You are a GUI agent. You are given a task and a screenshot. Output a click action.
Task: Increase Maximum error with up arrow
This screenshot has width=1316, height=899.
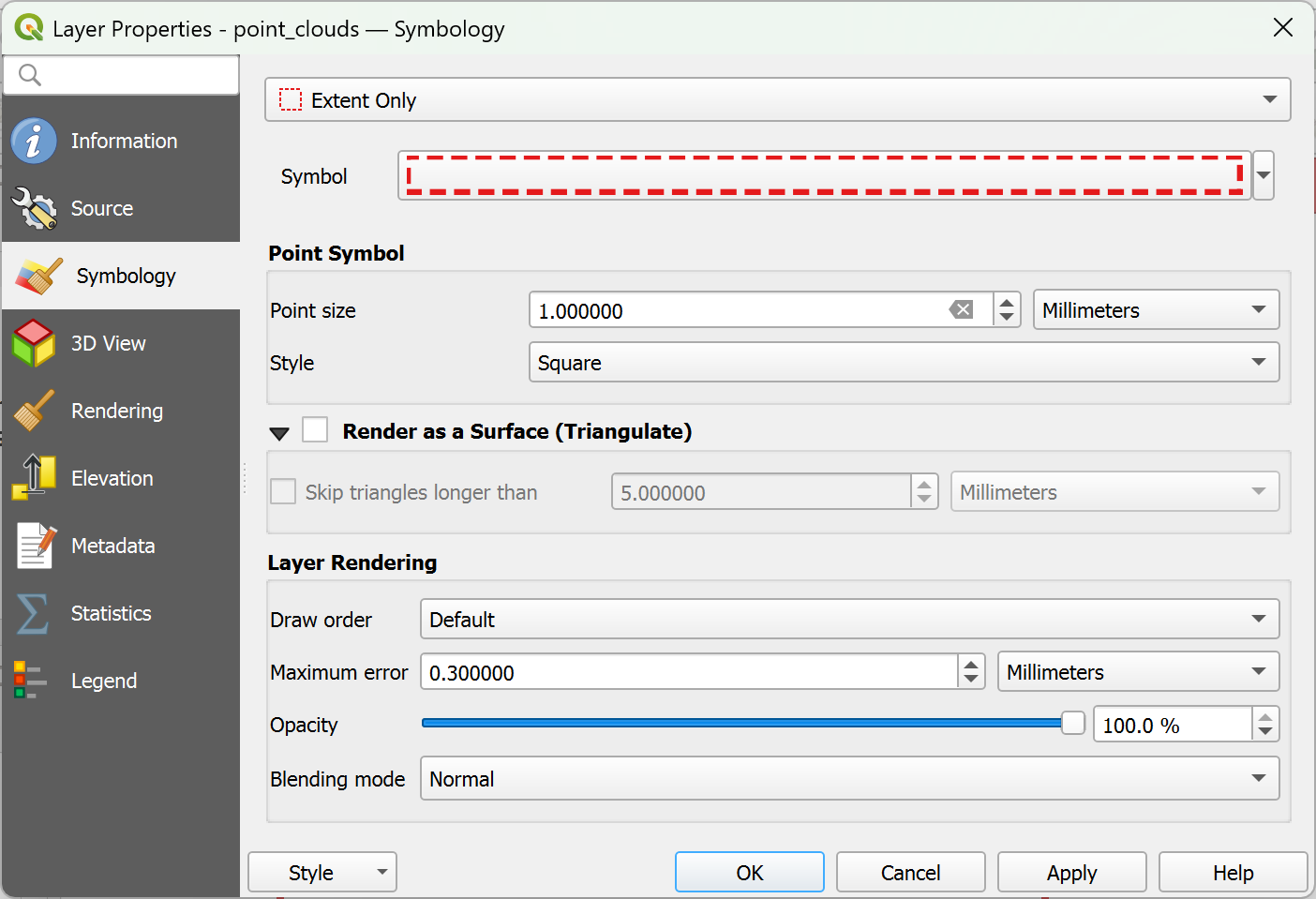[x=971, y=664]
